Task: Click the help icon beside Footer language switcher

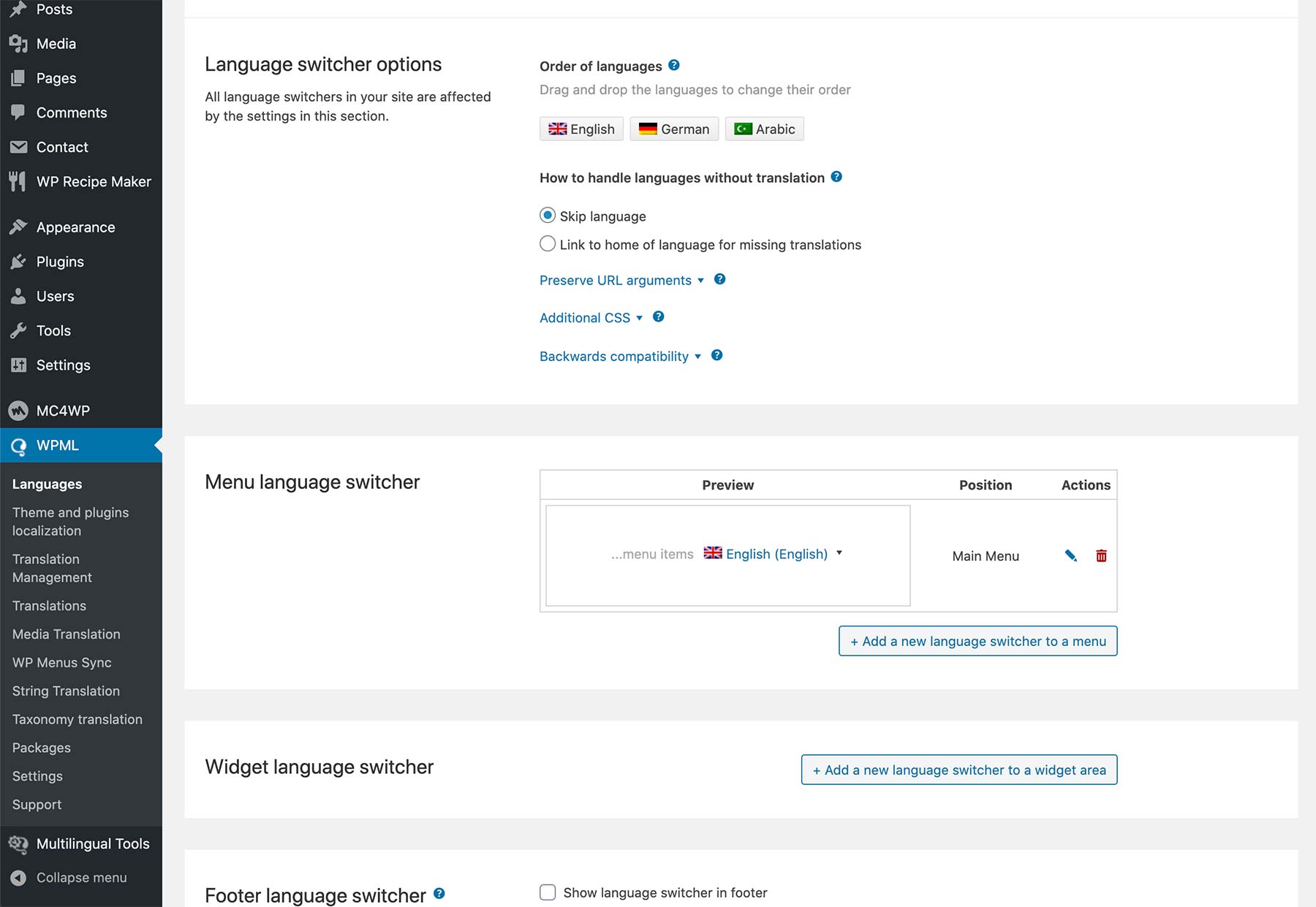Action: 439,893
